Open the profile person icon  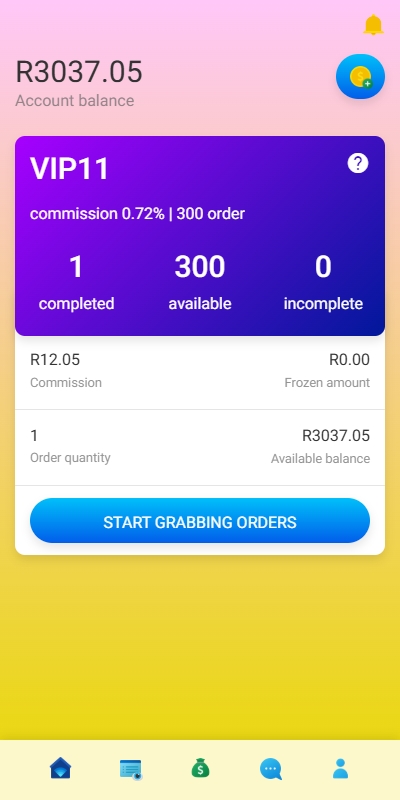(x=340, y=768)
